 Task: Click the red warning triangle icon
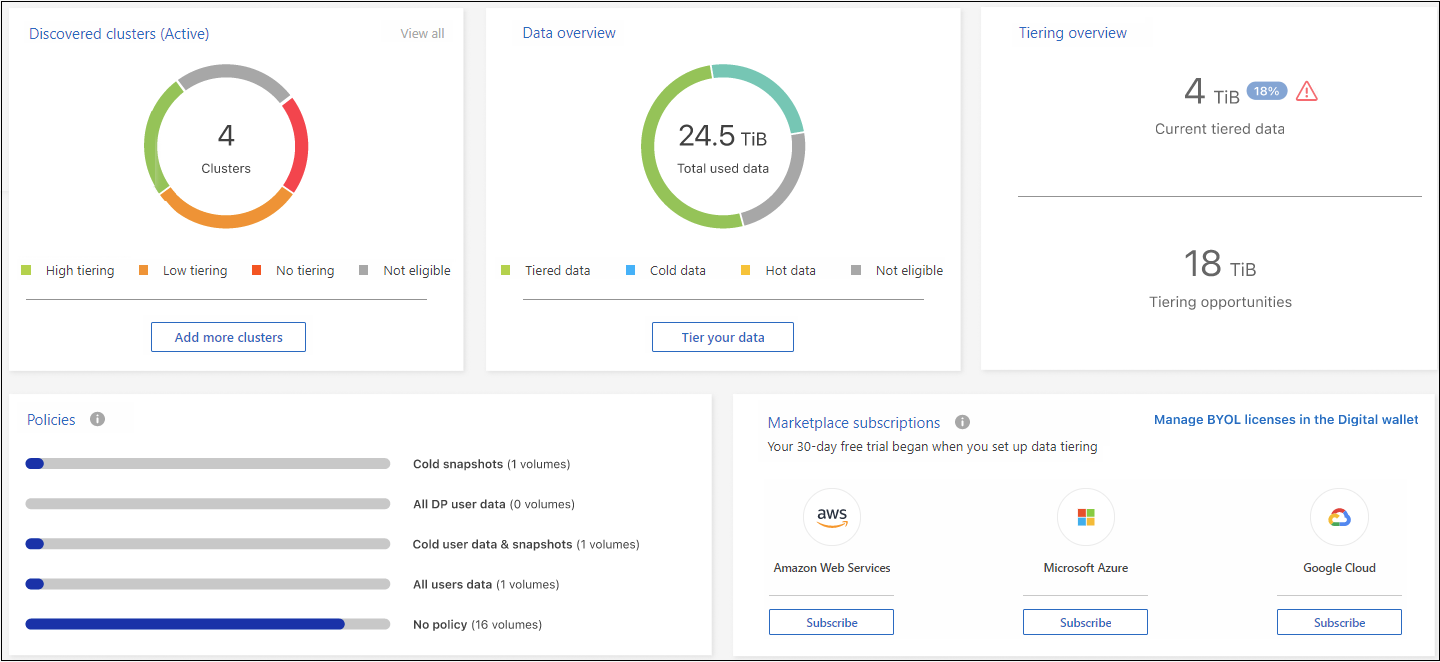coord(1306,92)
